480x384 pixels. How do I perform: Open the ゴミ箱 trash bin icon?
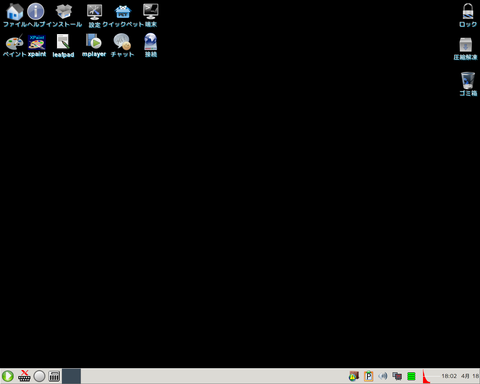pos(468,80)
